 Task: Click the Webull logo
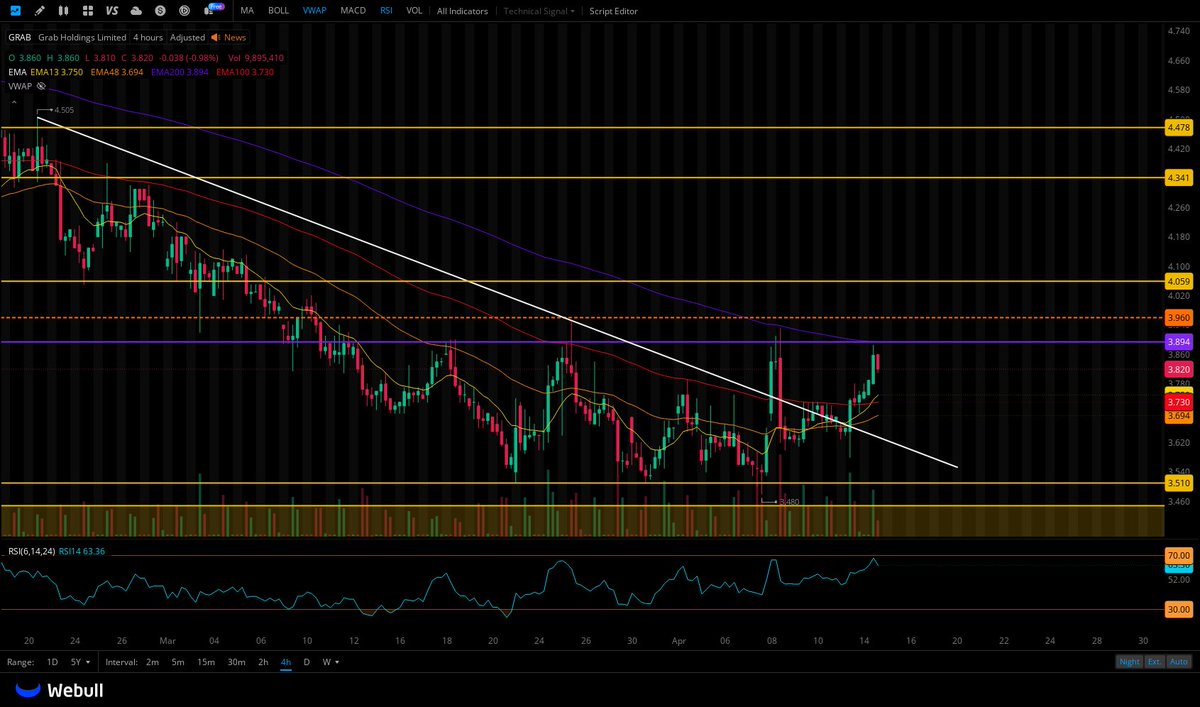coord(59,689)
